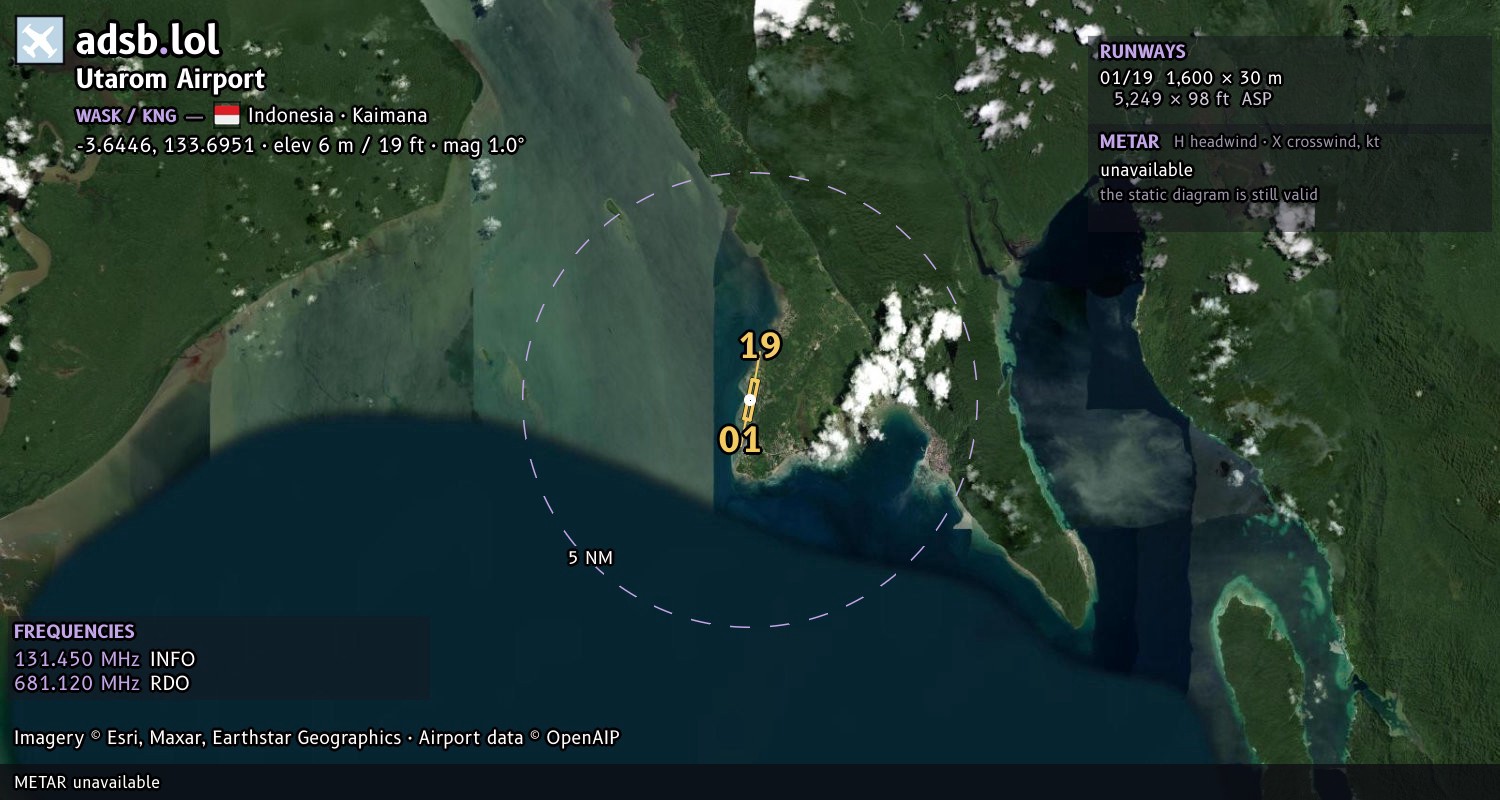1500x800 pixels.
Task: Click the imagery attribution Esri, Maxar text
Action: 208,738
